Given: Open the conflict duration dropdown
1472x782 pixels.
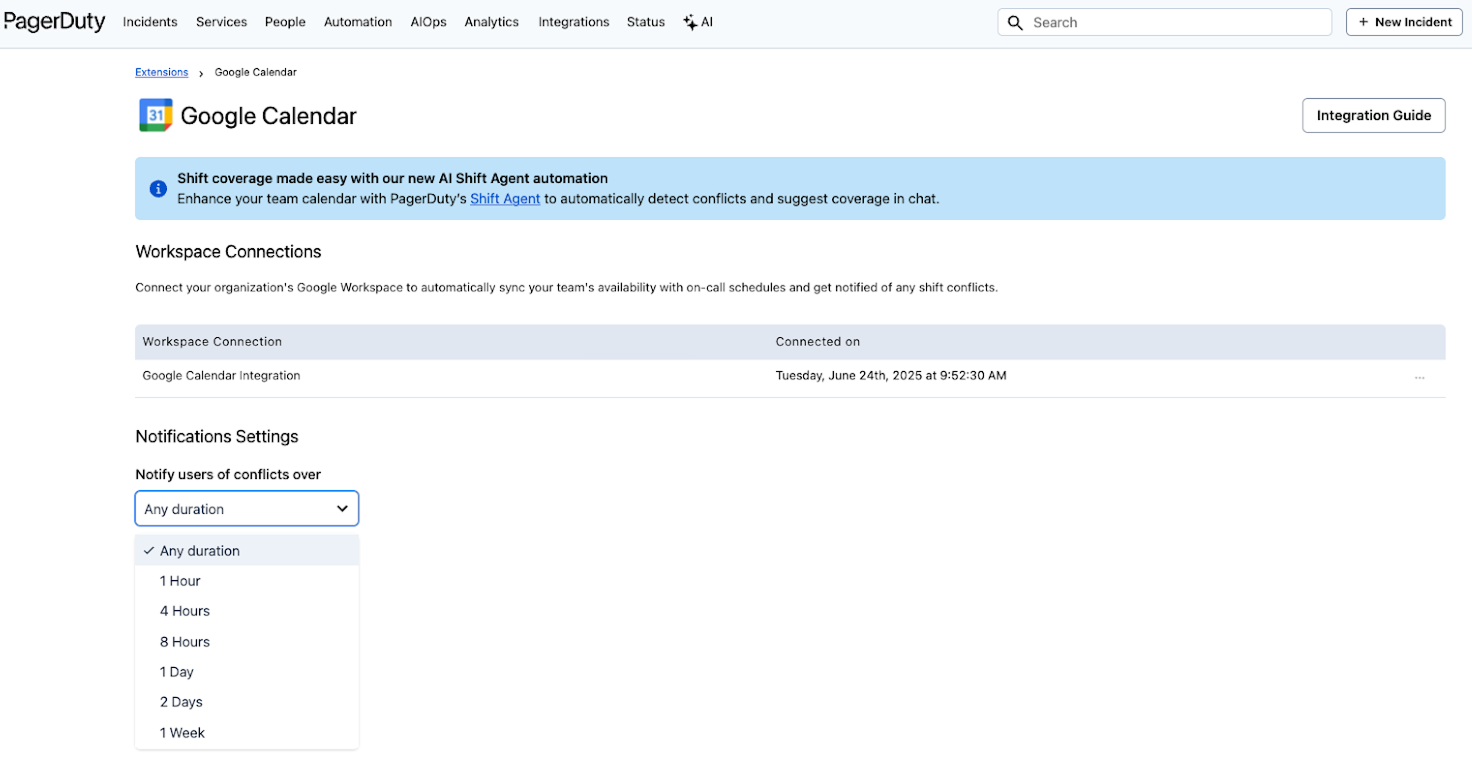Looking at the screenshot, I should 246,508.
